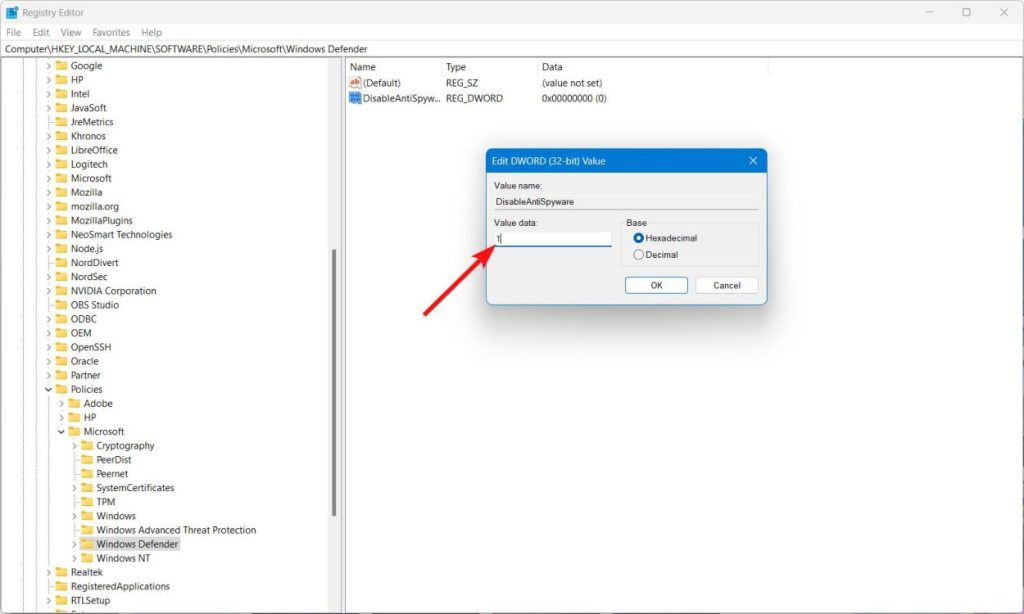Viewport: 1024px width, 614px height.
Task: Click the TPM folder icon
Action: click(87, 502)
